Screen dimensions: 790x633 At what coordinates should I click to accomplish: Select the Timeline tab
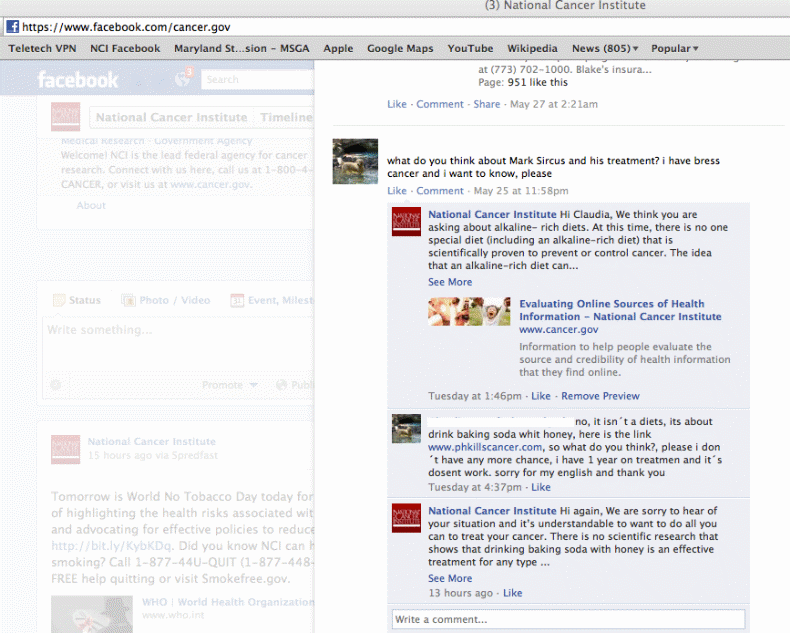tap(286, 117)
